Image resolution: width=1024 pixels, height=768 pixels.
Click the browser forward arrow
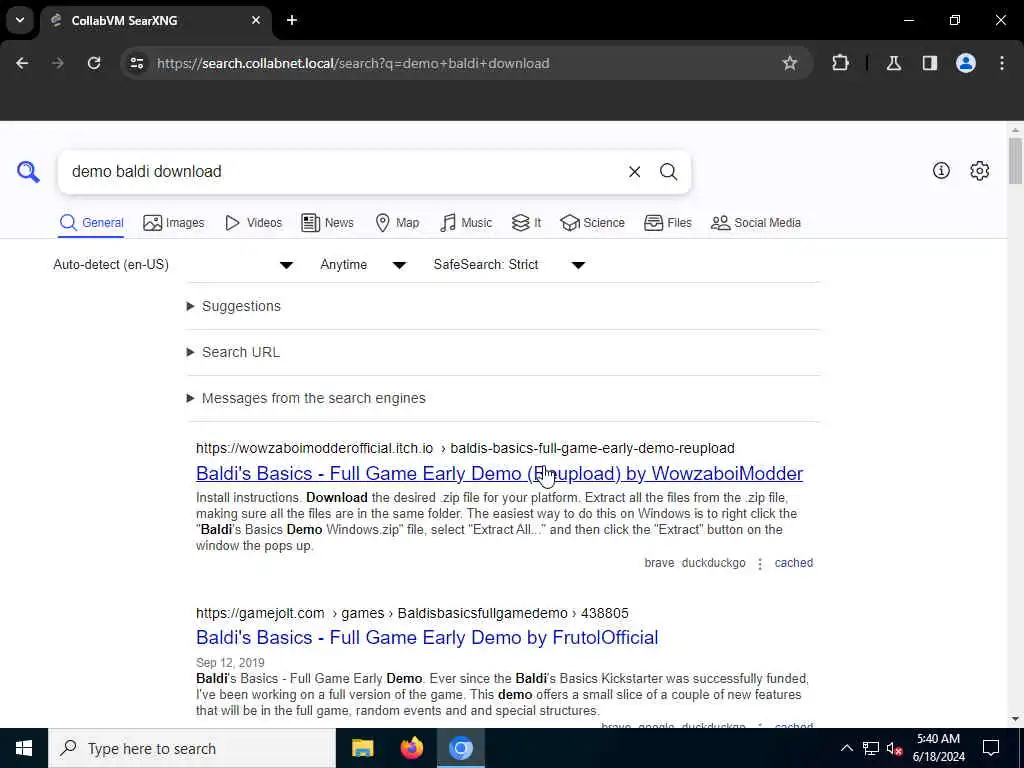[x=58, y=63]
